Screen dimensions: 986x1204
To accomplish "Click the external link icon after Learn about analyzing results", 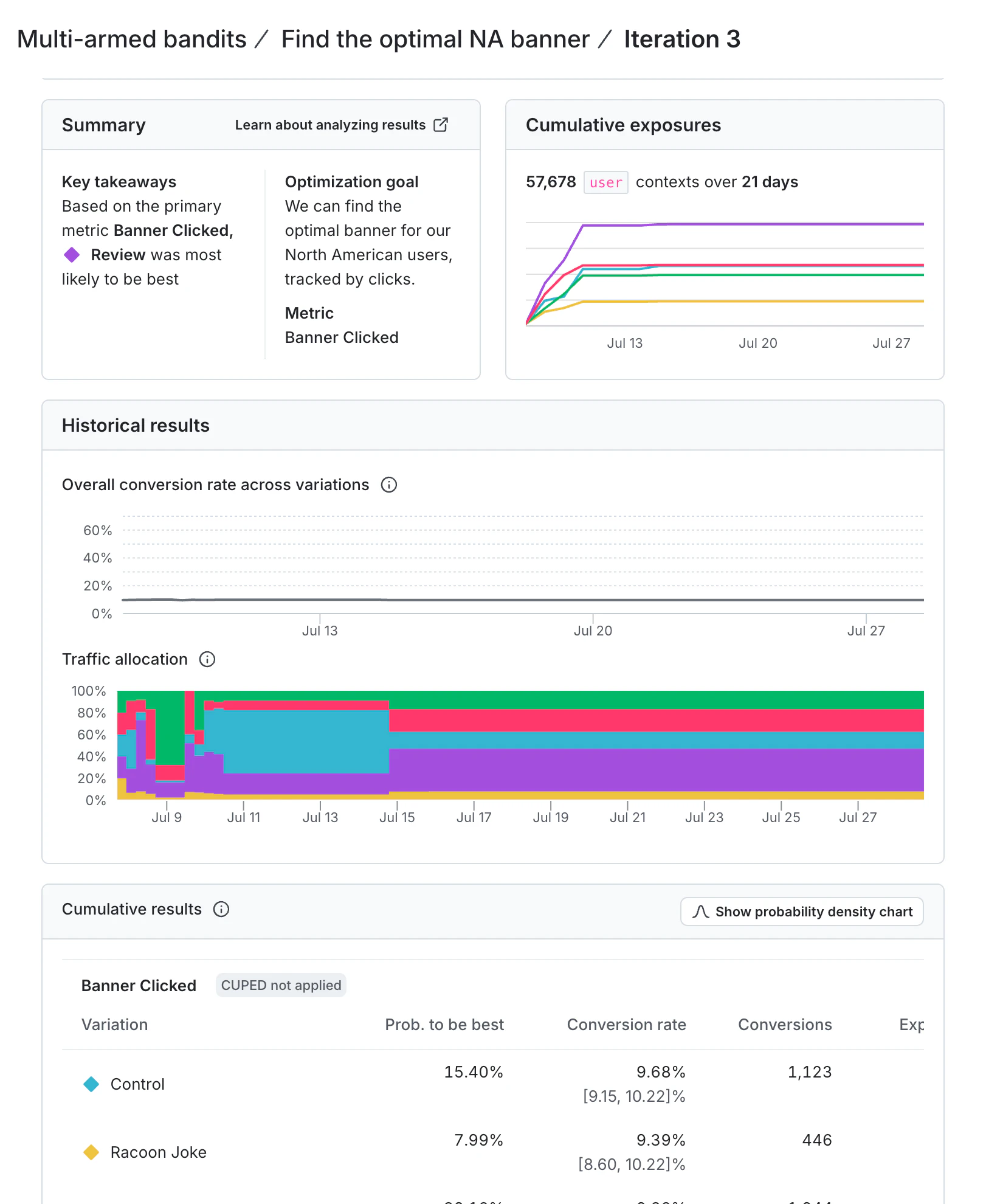I will click(441, 124).
